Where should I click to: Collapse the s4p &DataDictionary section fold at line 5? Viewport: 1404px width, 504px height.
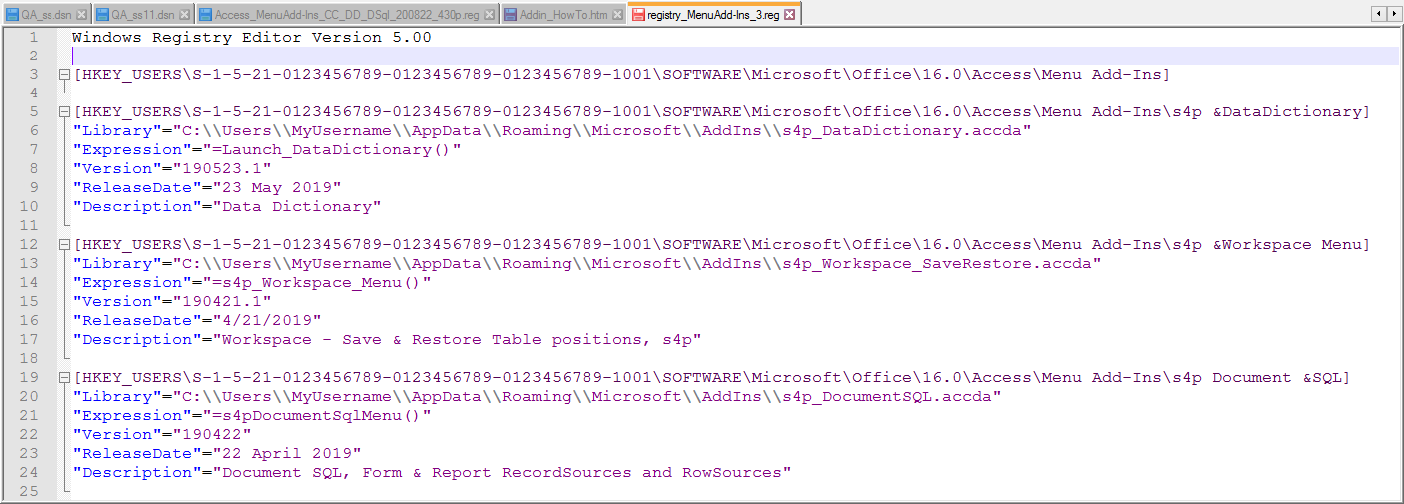click(x=65, y=112)
